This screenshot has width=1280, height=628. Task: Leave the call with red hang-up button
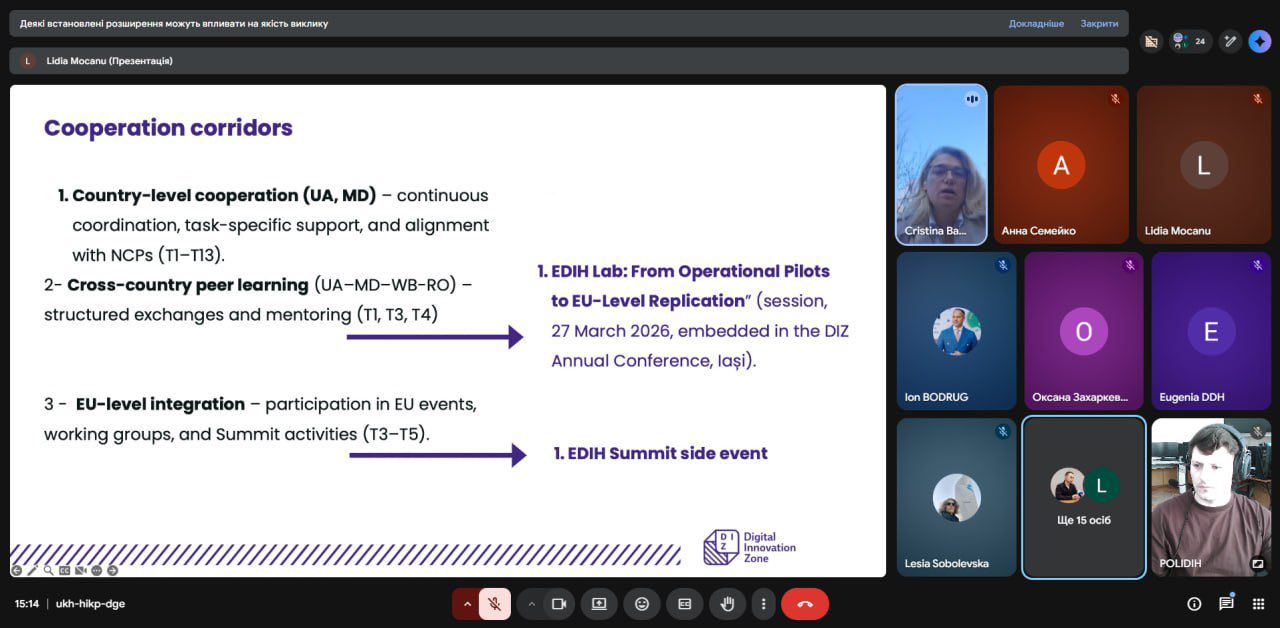pos(805,604)
